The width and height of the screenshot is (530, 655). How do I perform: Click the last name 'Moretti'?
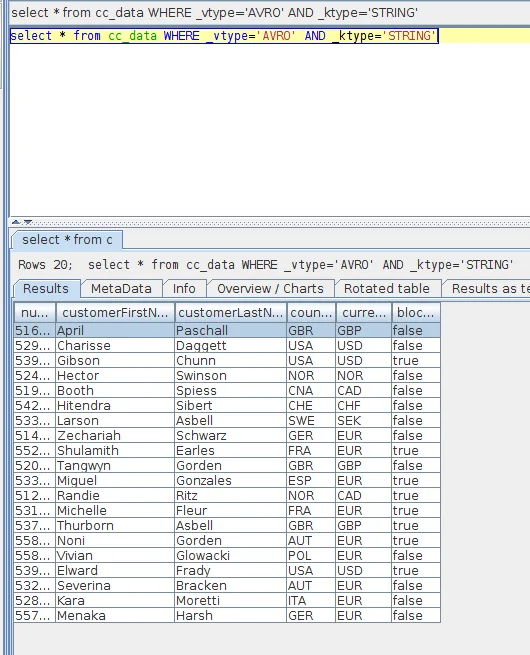pos(231,601)
